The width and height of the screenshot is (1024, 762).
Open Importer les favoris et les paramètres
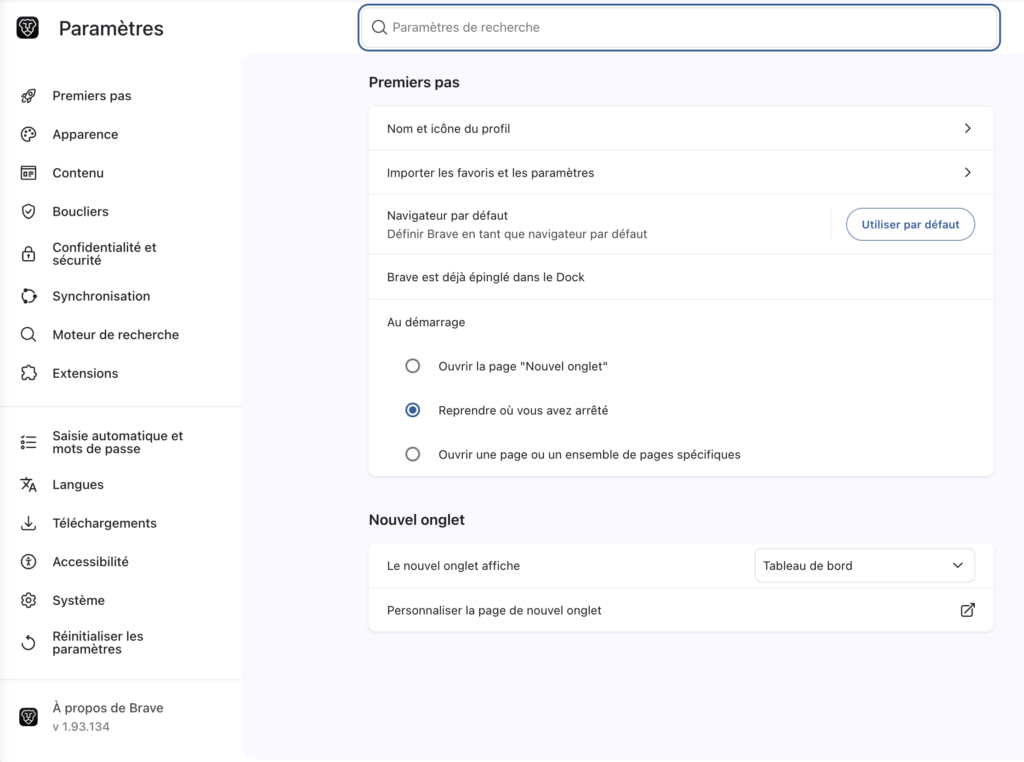(x=680, y=172)
